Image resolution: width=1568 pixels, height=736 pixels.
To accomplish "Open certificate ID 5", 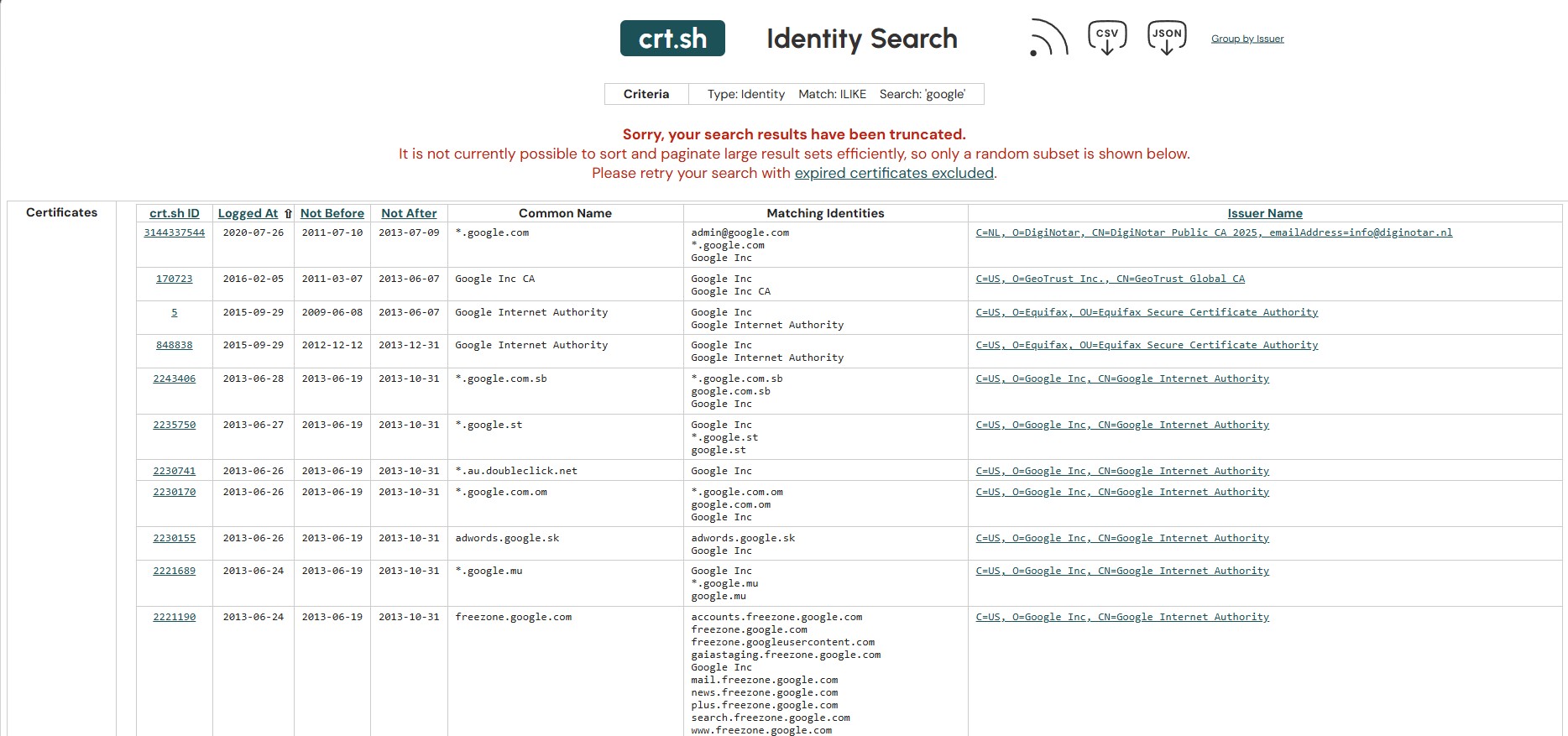I will click(175, 312).
